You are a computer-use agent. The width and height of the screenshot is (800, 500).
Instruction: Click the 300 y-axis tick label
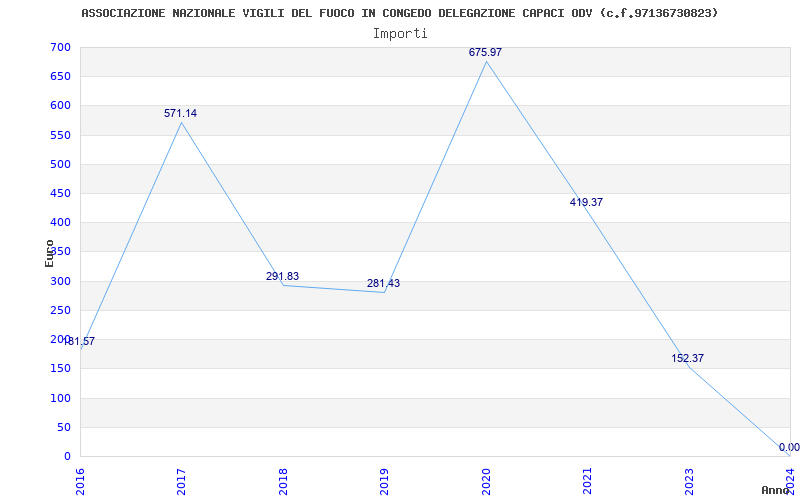[x=60, y=281]
